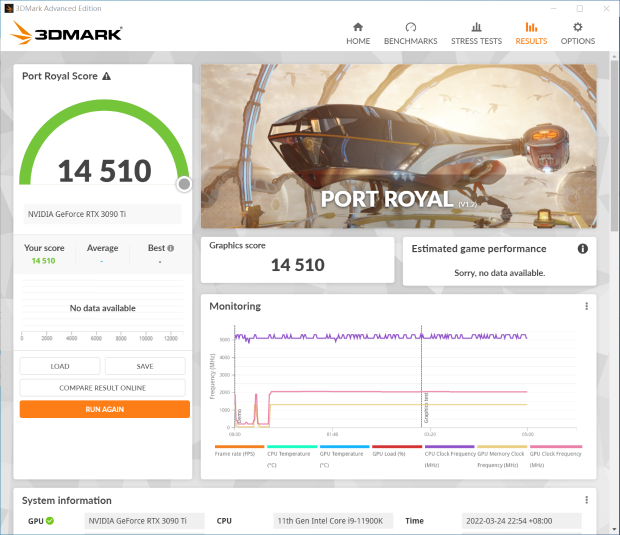Click COMPARE RESULT ONLINE
Viewport: 620px width, 535px height.
102,388
